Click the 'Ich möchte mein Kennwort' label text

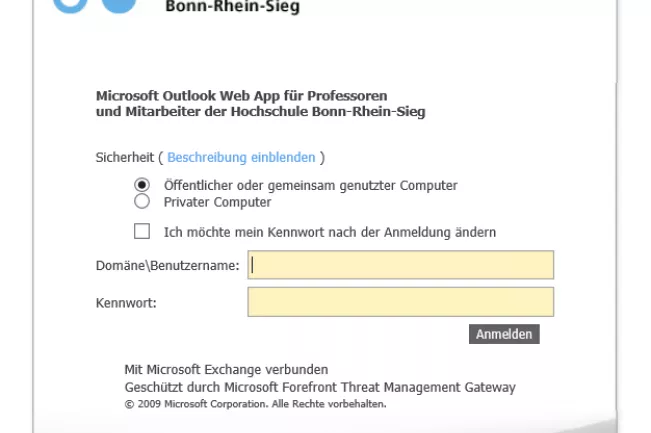coord(330,232)
